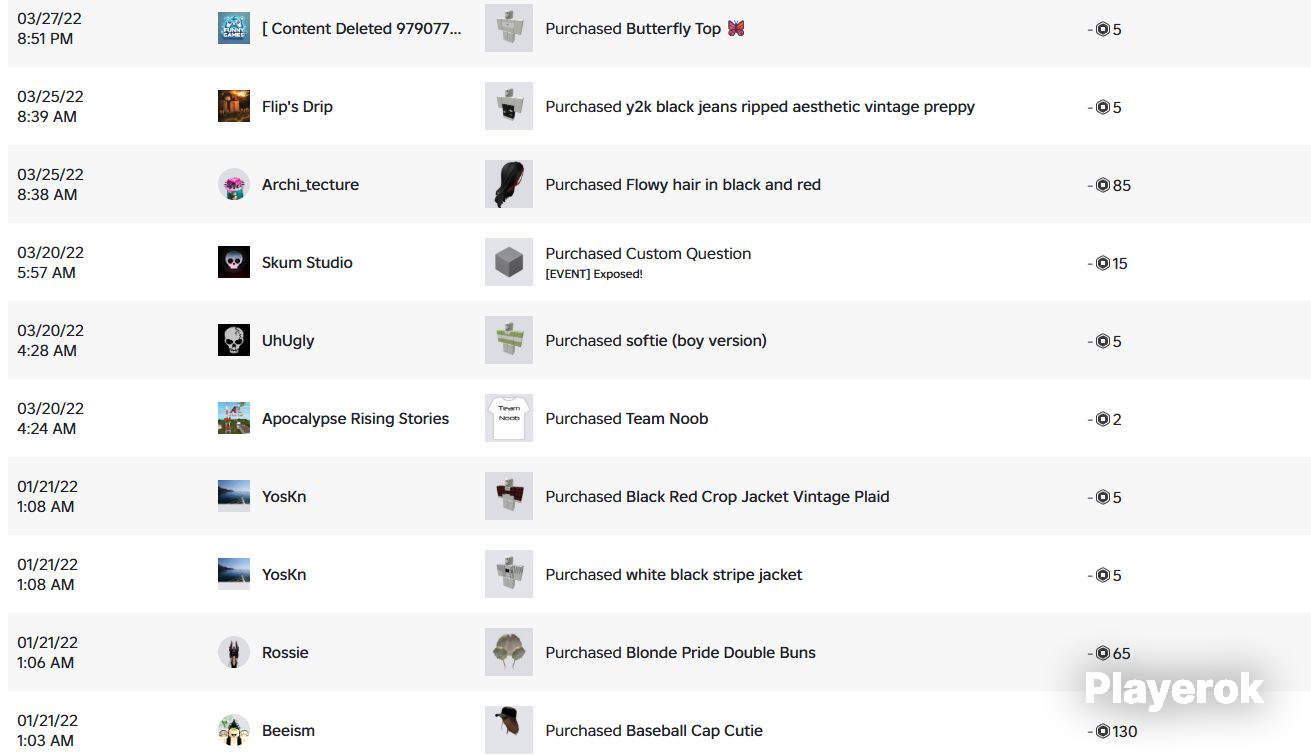This screenshot has width=1311, height=756.
Task: Click the Skum Studio skull avatar
Action: tap(234, 262)
